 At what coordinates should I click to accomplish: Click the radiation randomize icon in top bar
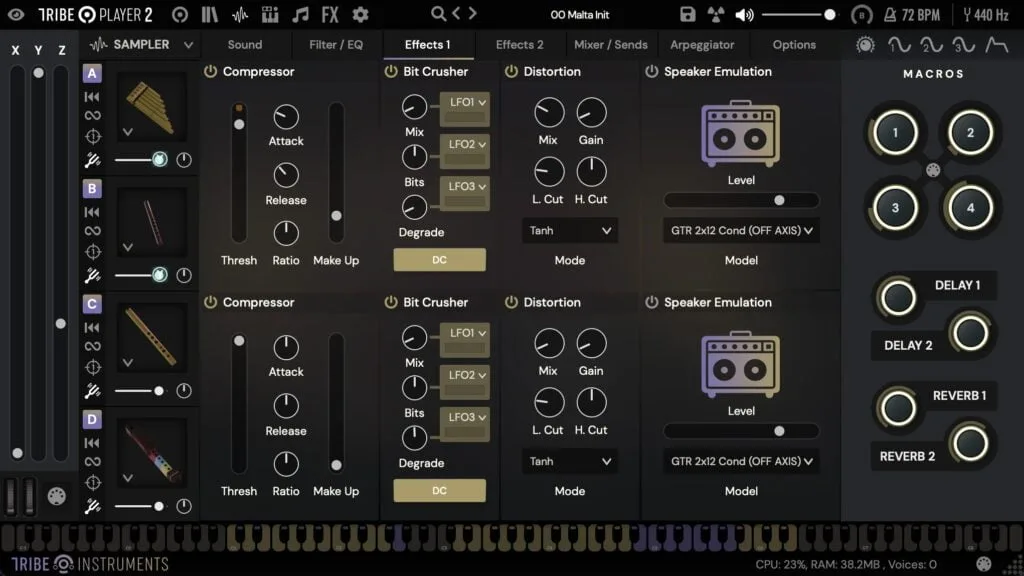pyautogui.click(x=716, y=15)
